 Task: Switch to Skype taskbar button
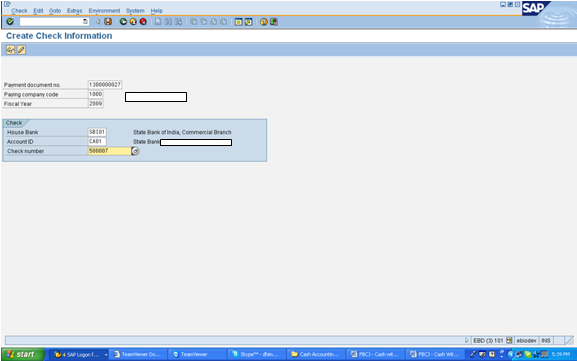pyautogui.click(x=256, y=354)
